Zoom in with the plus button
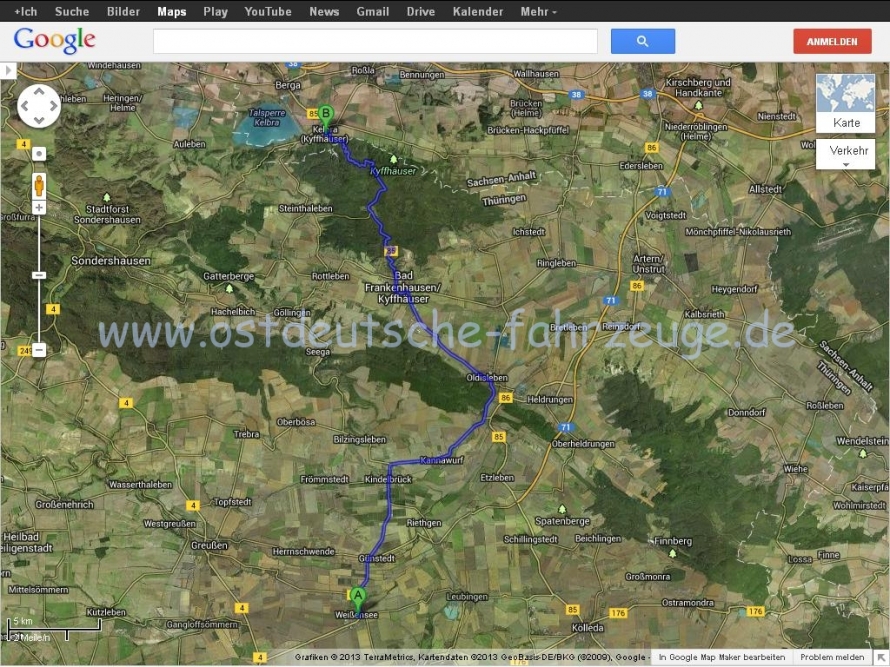 39,208
